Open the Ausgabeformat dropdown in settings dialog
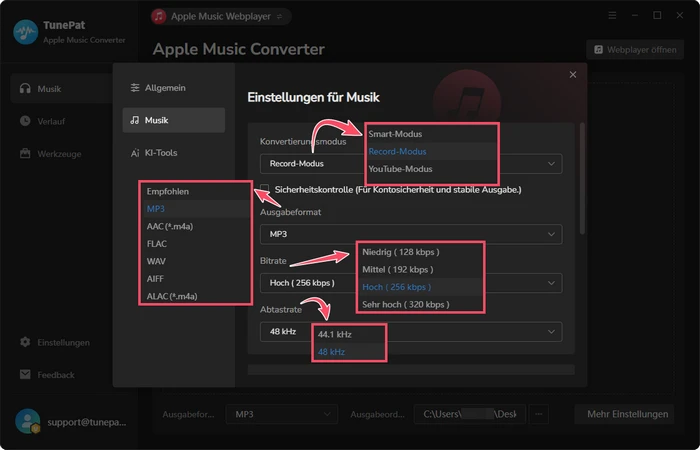 point(411,234)
